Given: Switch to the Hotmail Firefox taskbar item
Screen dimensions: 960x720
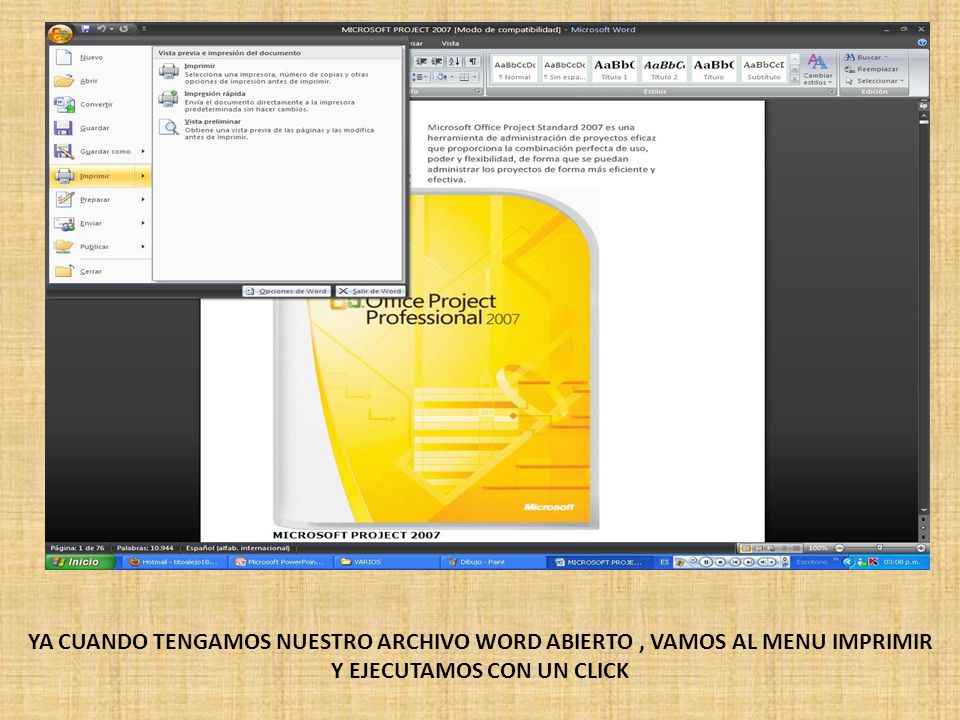Looking at the screenshot, I should 174,562.
